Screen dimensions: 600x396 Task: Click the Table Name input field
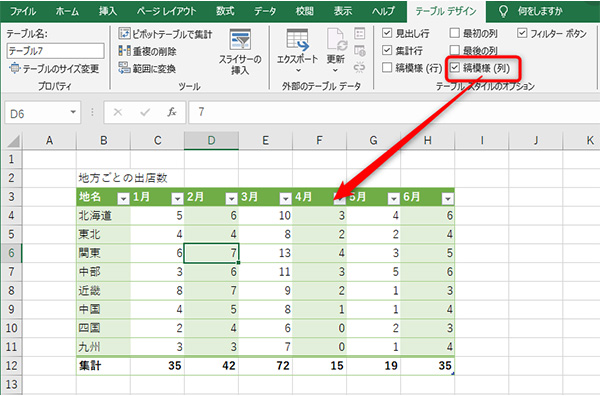pos(55,51)
